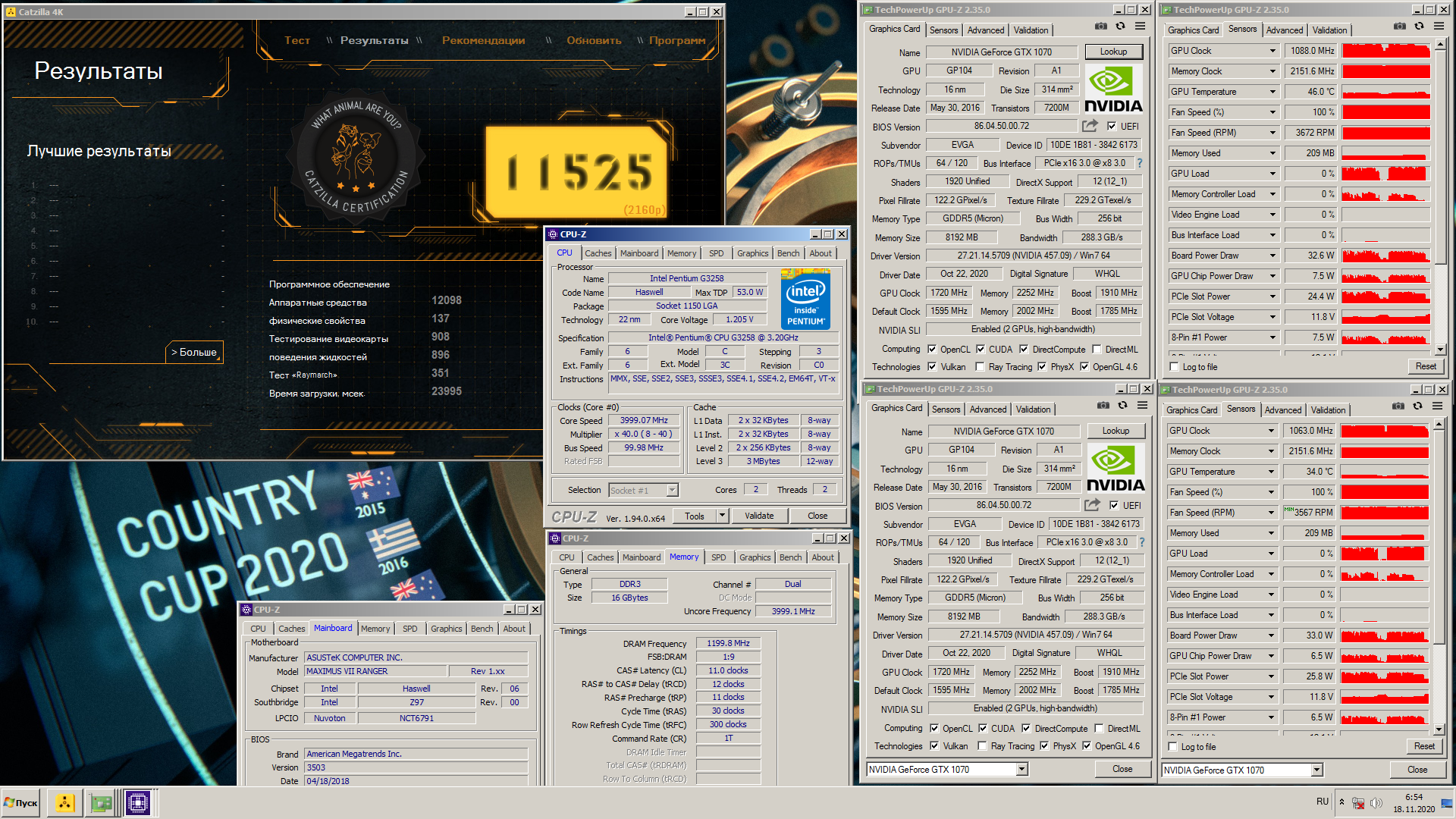Viewport: 1456px width, 819px height.
Task: Open Advanced tab in top-left GPU-Z window
Action: tap(986, 30)
